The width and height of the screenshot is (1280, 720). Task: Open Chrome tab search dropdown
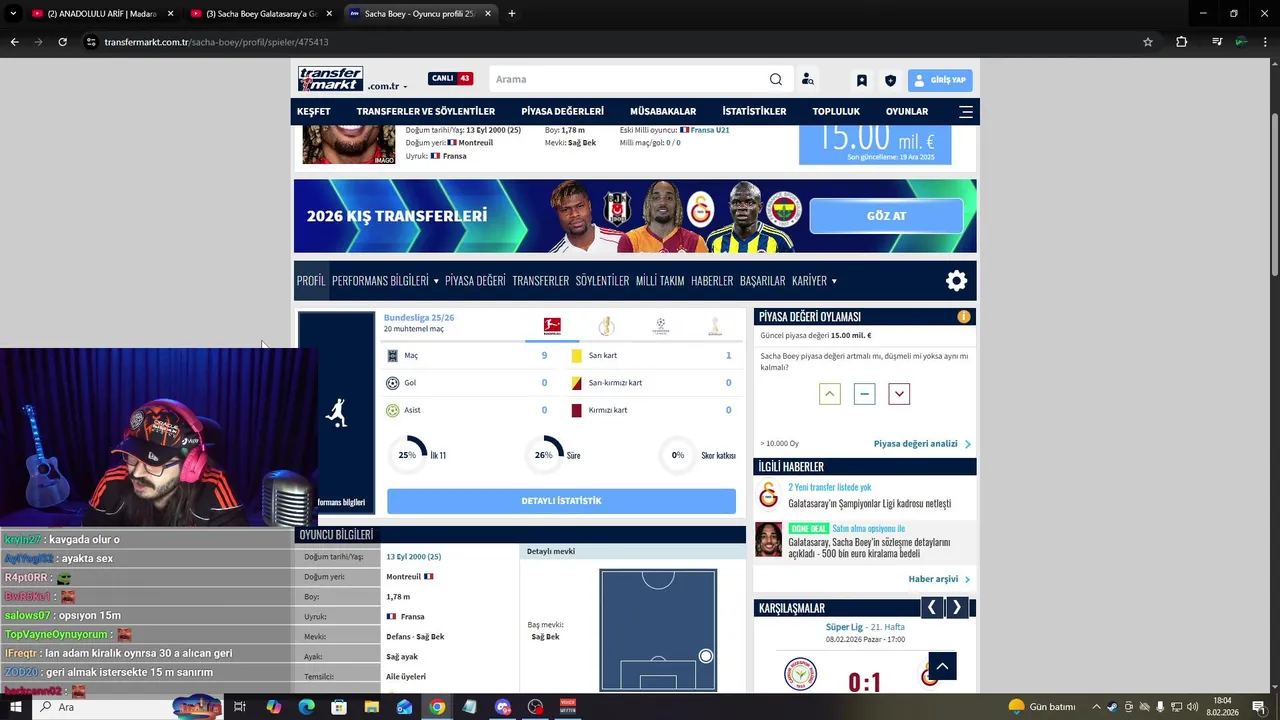tap(13, 14)
